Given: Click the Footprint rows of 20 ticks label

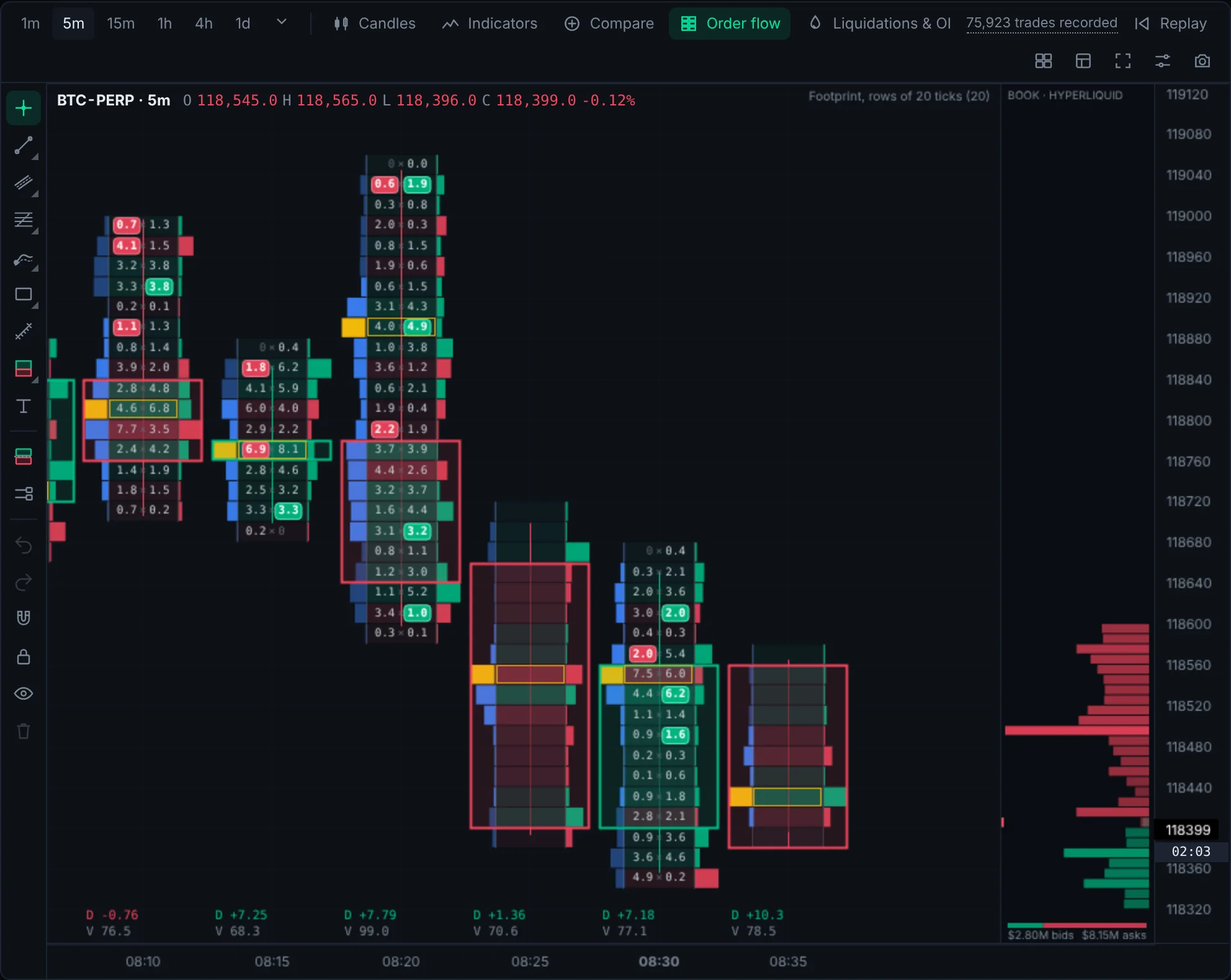Looking at the screenshot, I should click(898, 96).
